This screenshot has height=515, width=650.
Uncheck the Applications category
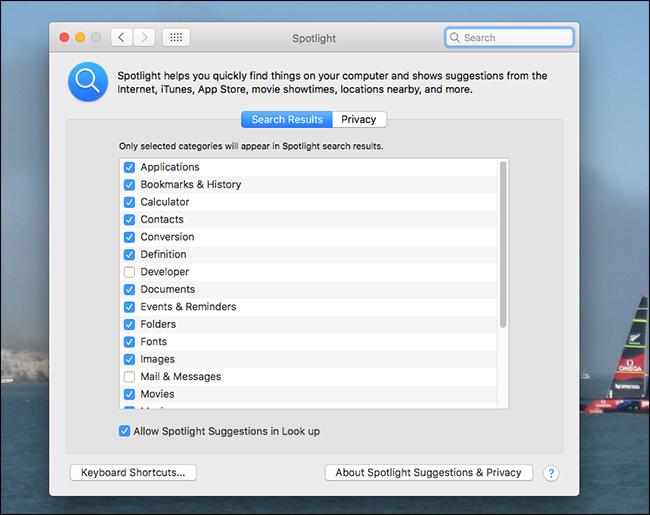[129, 167]
